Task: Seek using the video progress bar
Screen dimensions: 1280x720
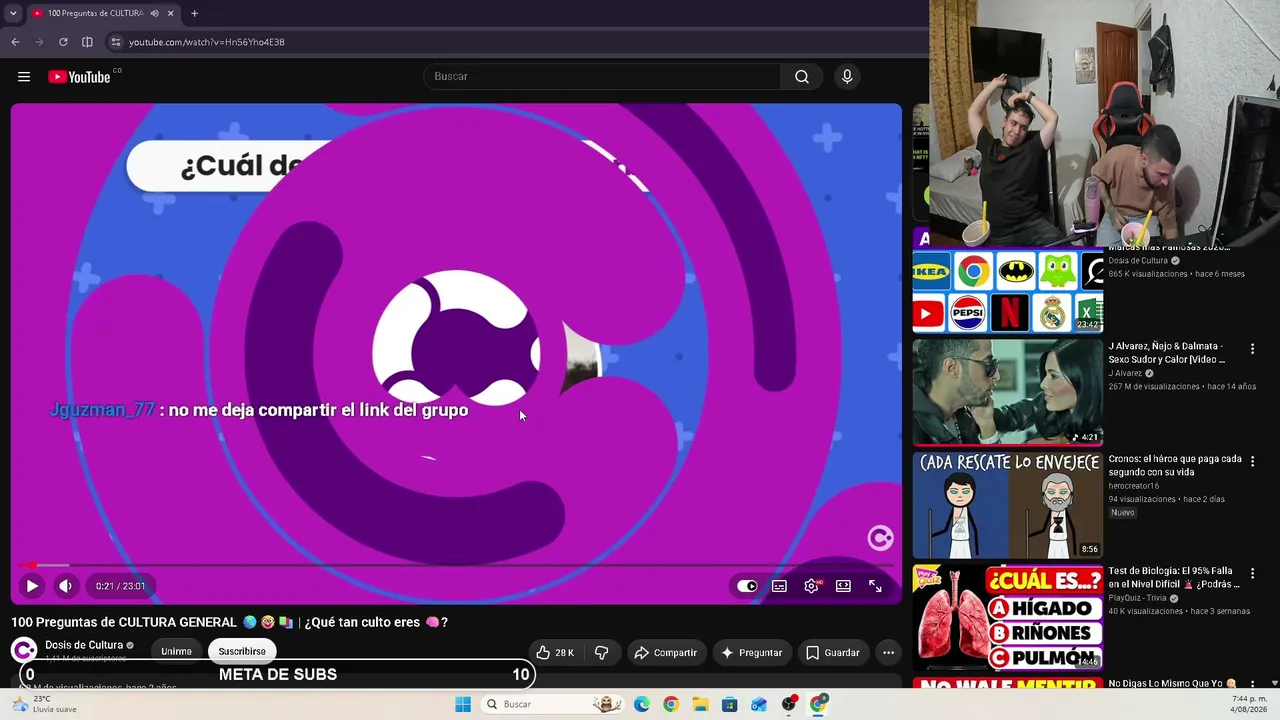Action: (456, 566)
